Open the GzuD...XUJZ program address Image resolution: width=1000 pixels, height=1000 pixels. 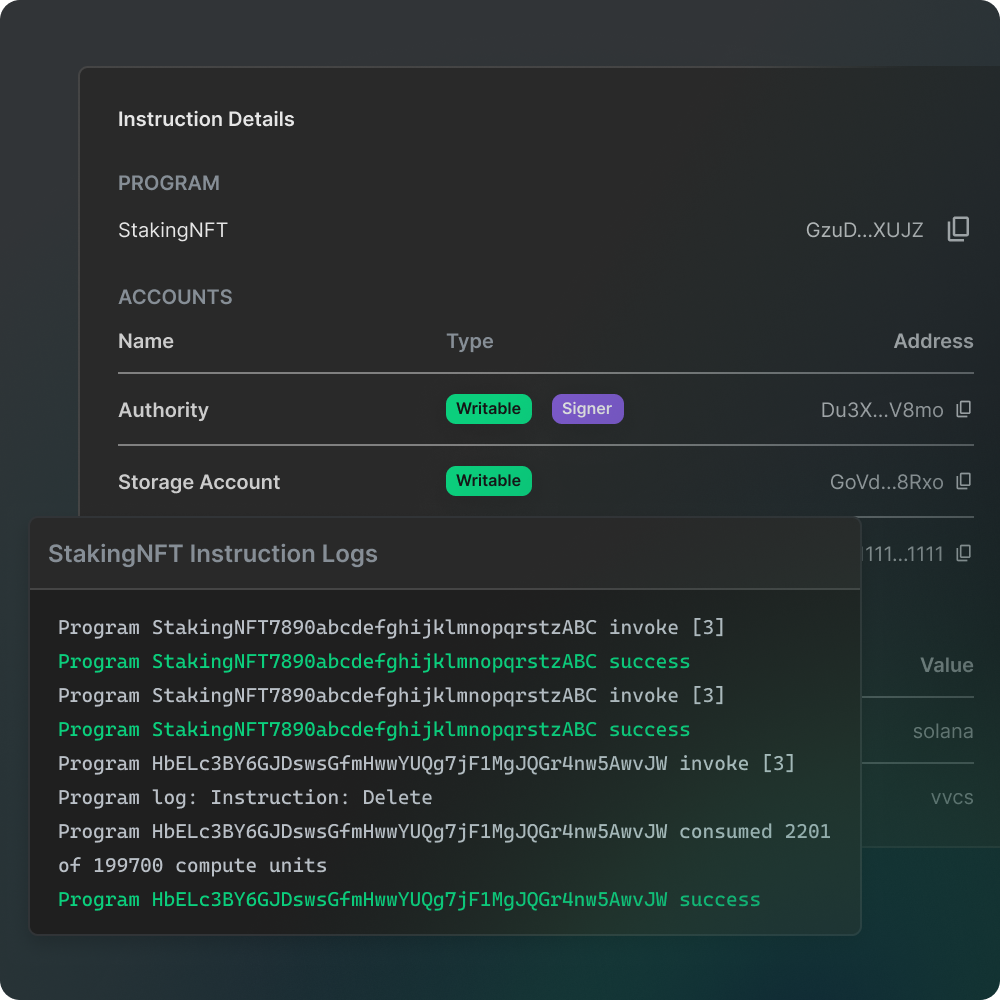pos(864,231)
